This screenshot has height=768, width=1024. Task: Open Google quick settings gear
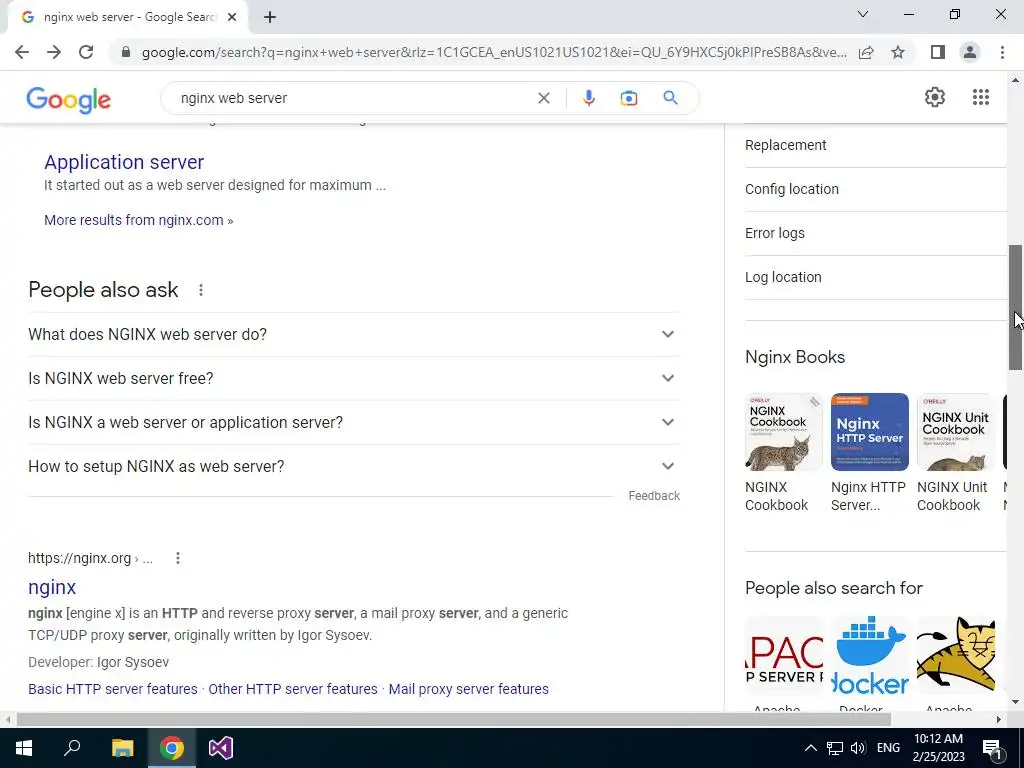(x=935, y=97)
